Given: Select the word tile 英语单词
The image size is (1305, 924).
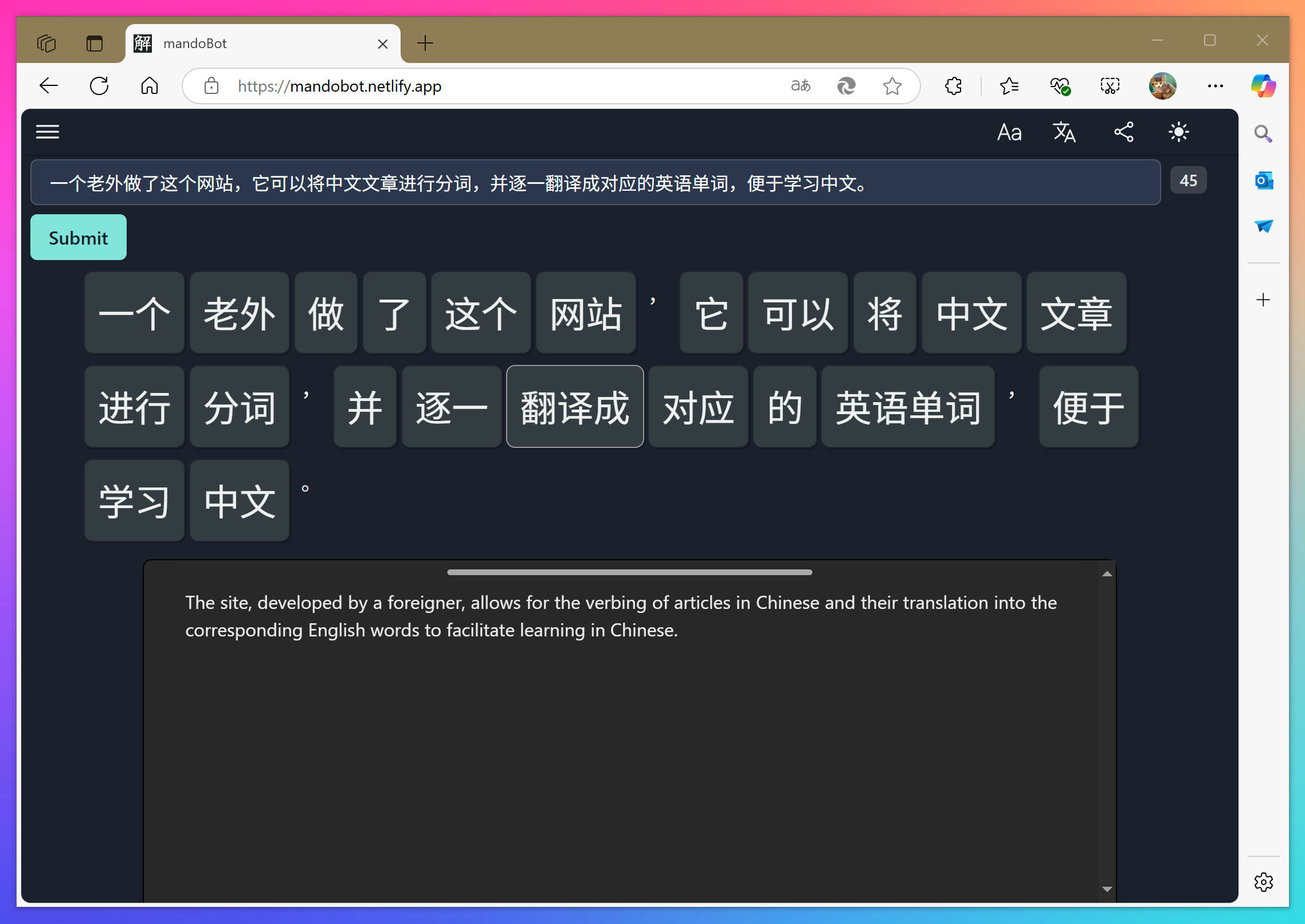Looking at the screenshot, I should (908, 407).
